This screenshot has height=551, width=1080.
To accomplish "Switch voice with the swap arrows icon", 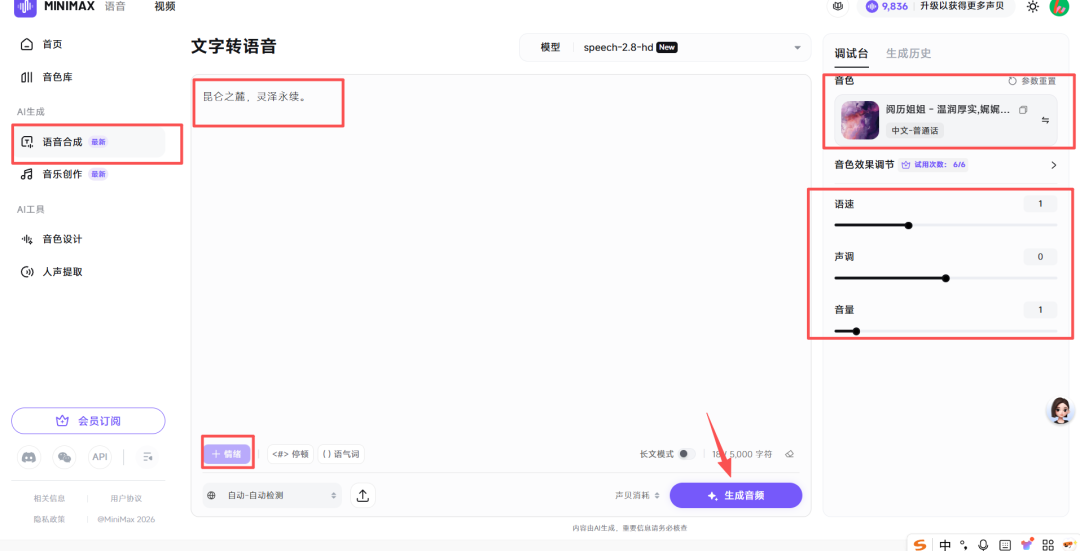I will tap(1045, 120).
